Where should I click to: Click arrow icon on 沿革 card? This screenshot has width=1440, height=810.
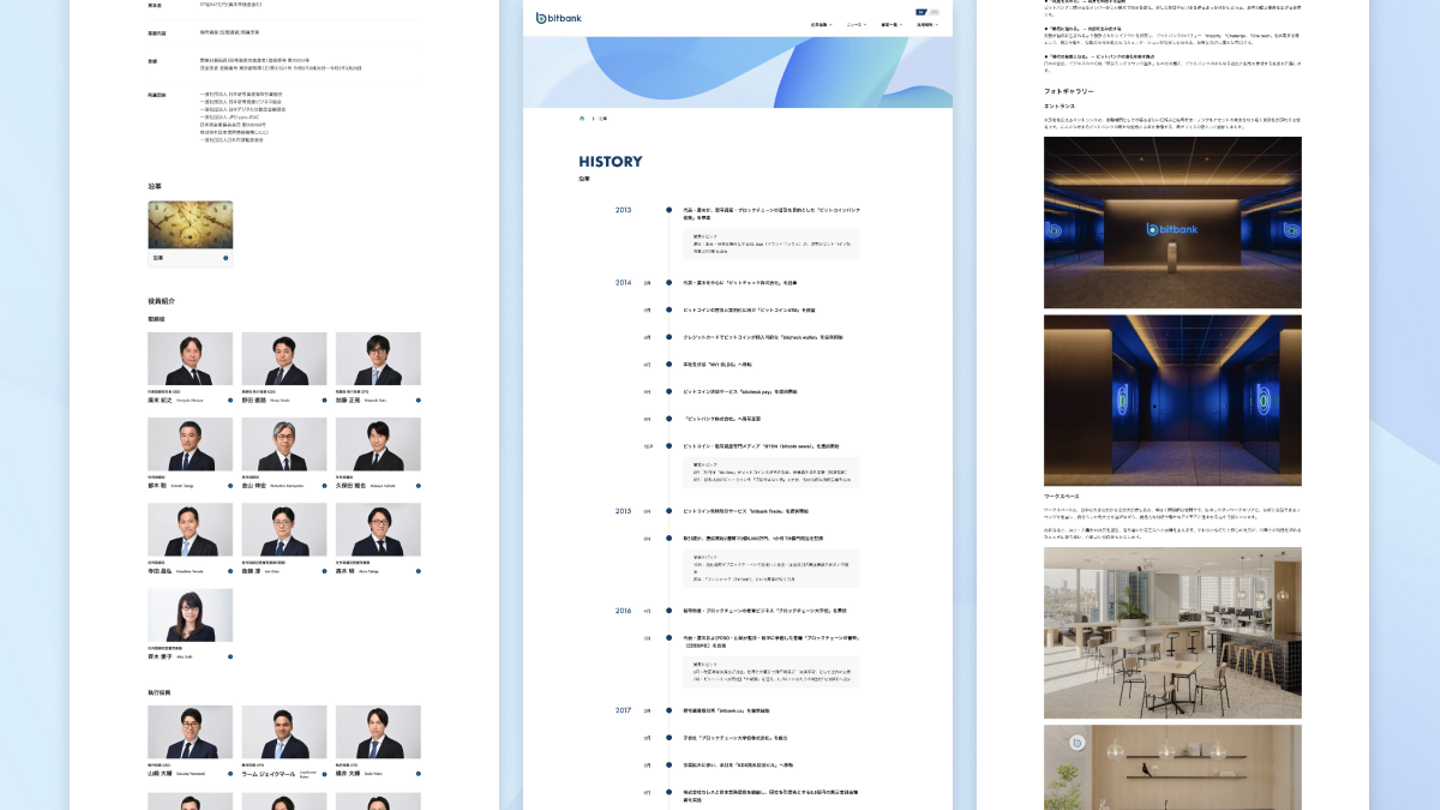(x=226, y=258)
